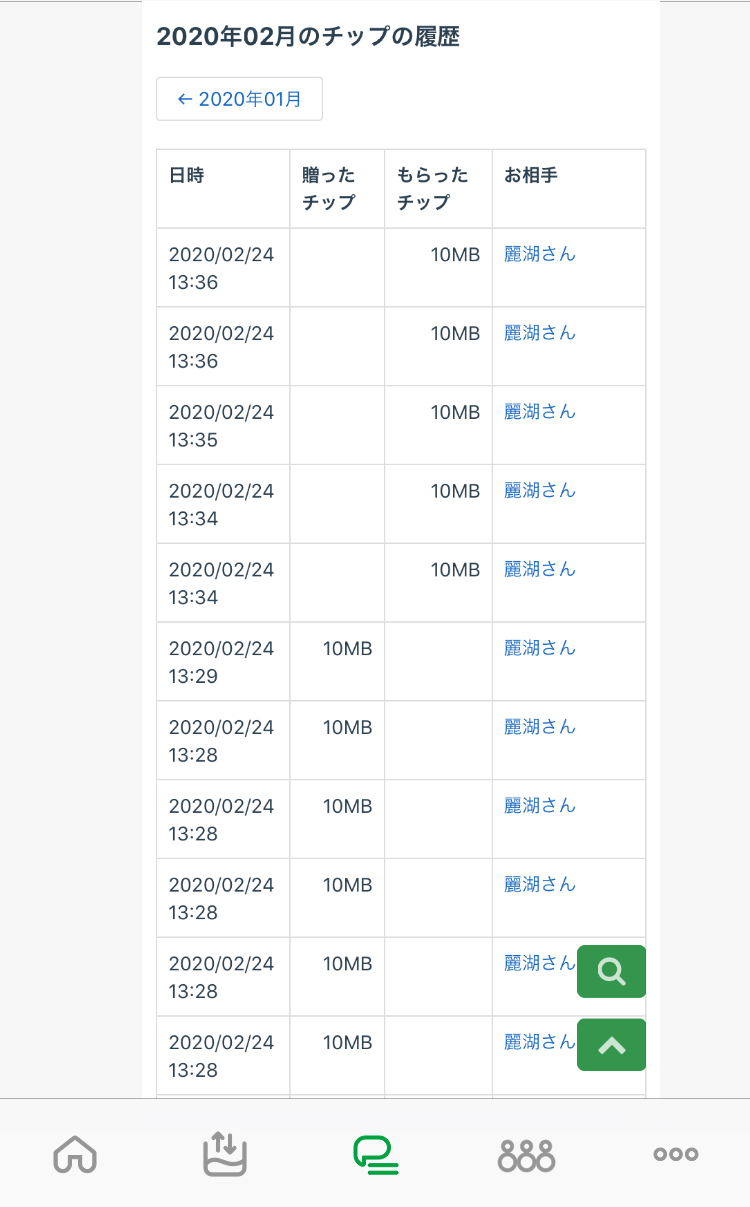Click the 日時 column header
Viewport: 750px width, 1207px height.
tap(187, 176)
